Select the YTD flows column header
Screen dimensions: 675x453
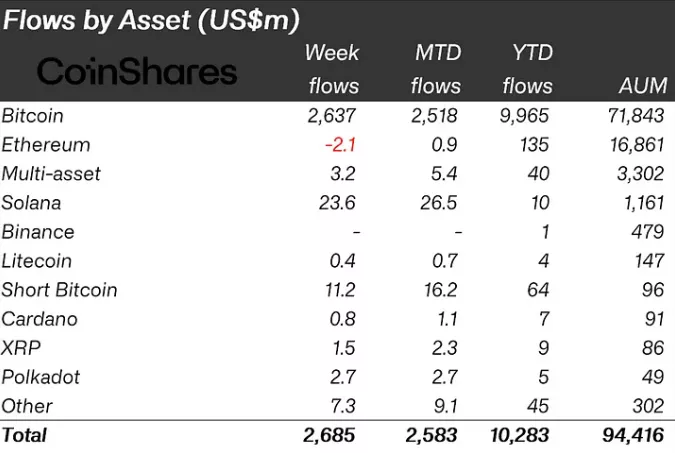pyautogui.click(x=527, y=69)
